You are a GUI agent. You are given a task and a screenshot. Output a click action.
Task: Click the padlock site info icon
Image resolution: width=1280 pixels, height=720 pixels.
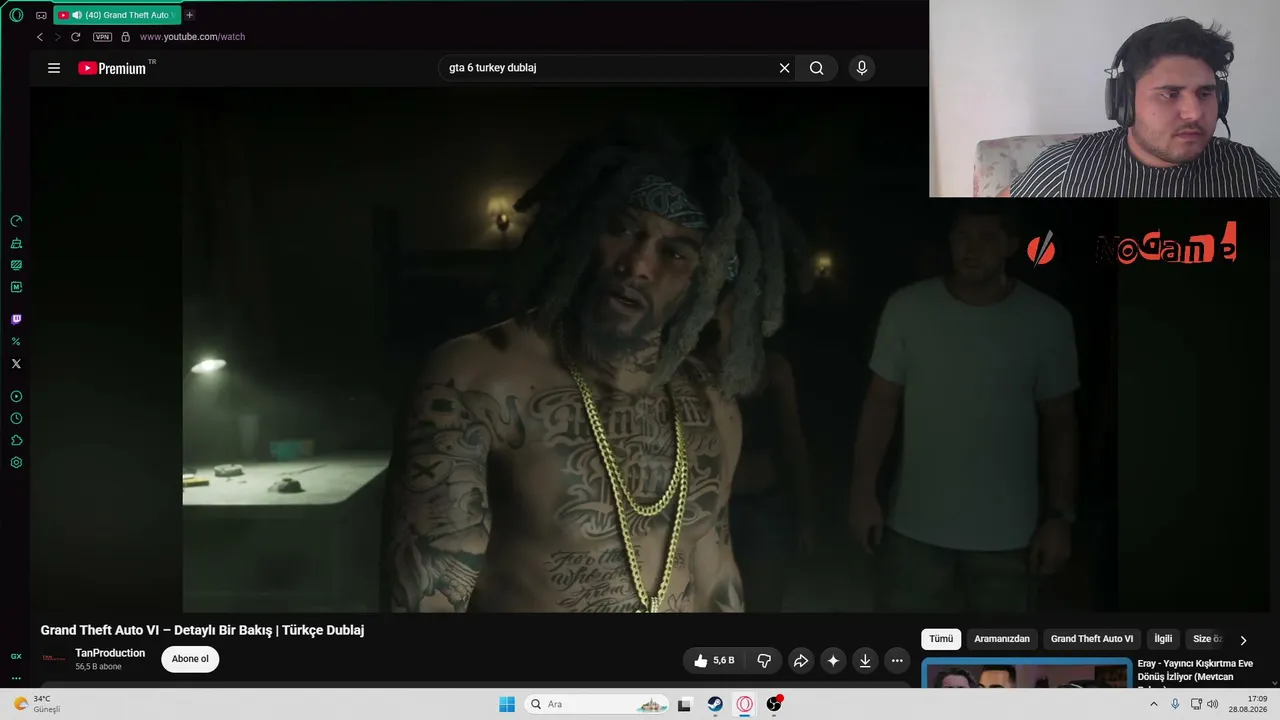(x=125, y=37)
